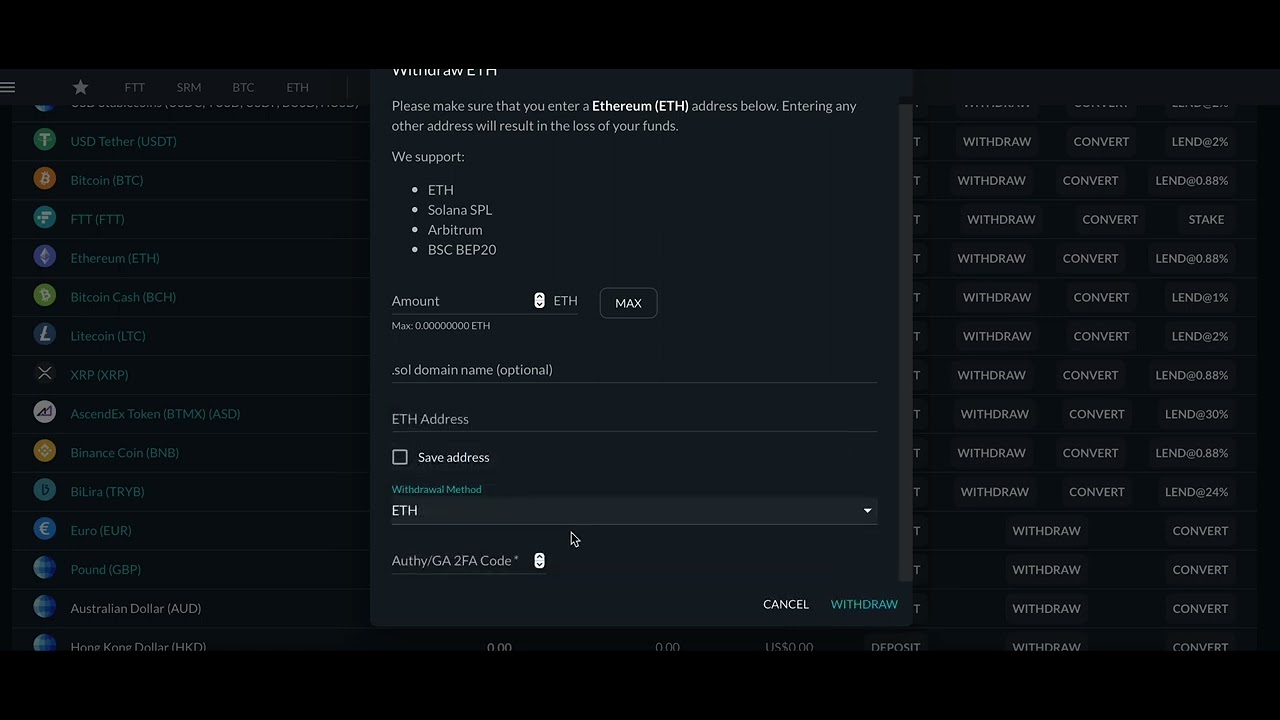Open the Withdrawal Method ETH dropdown

pos(634,510)
